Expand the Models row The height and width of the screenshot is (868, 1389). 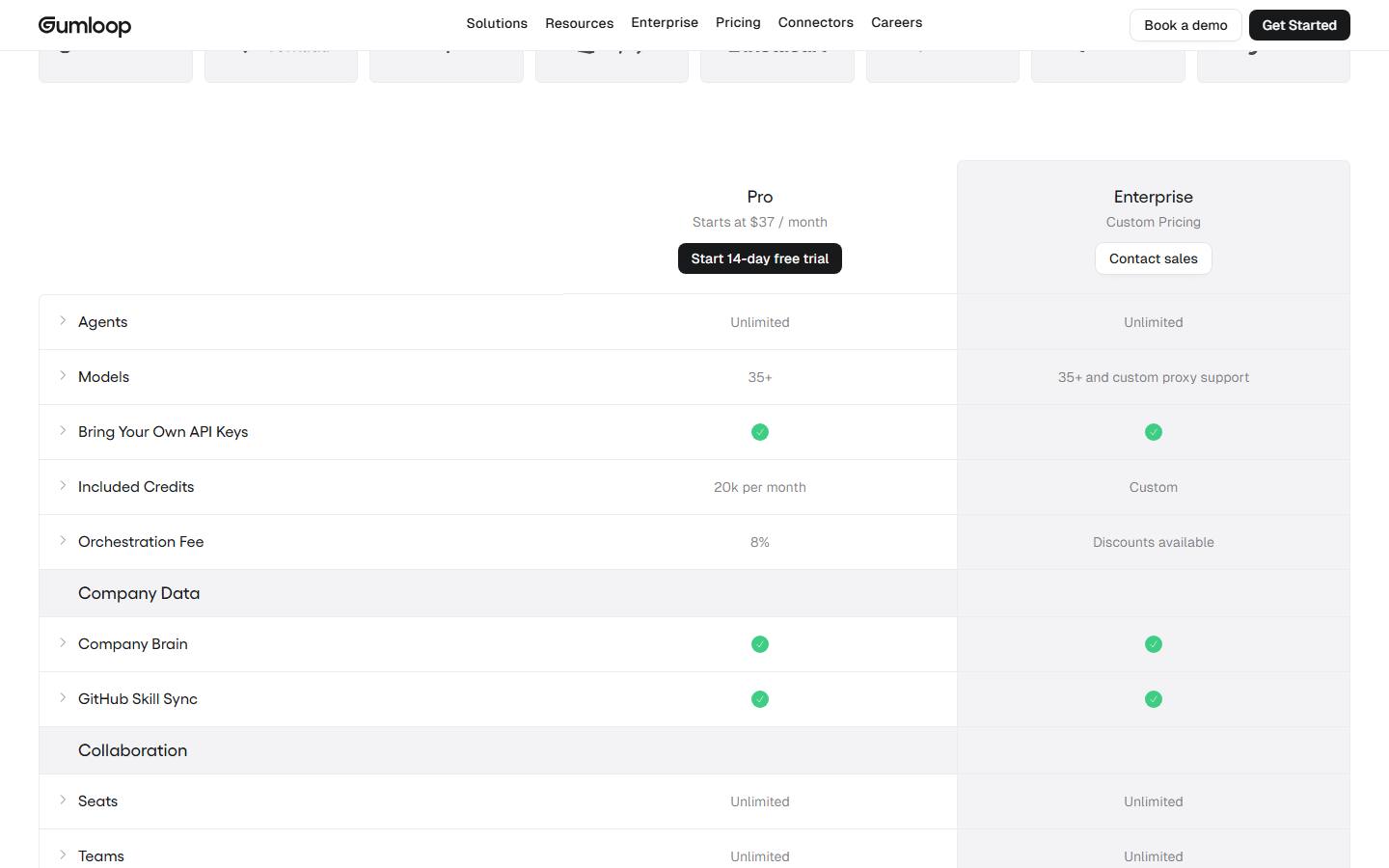click(x=63, y=376)
